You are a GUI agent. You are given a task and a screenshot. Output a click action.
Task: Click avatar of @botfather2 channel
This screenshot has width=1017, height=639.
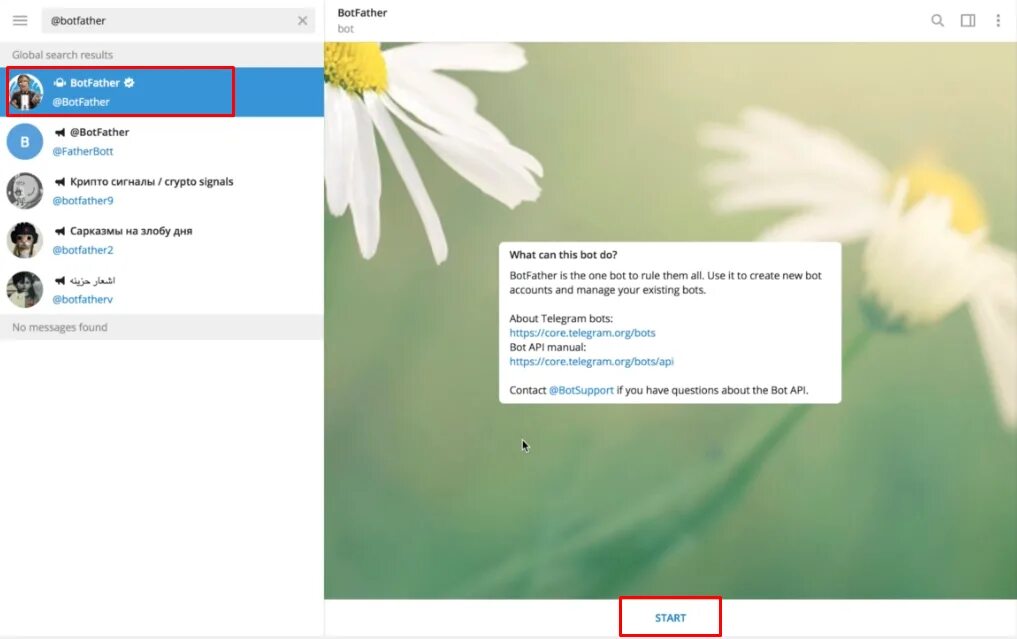click(x=25, y=240)
